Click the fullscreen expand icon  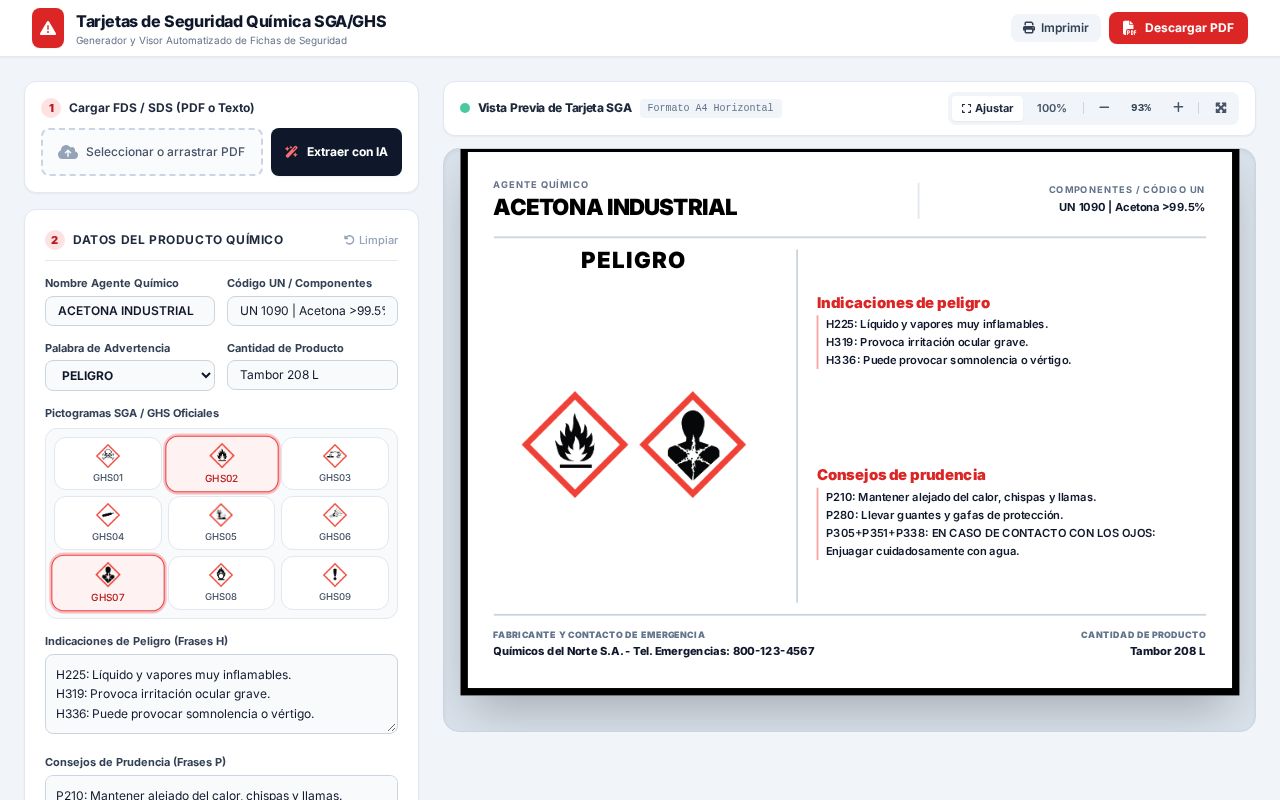tap(1221, 108)
